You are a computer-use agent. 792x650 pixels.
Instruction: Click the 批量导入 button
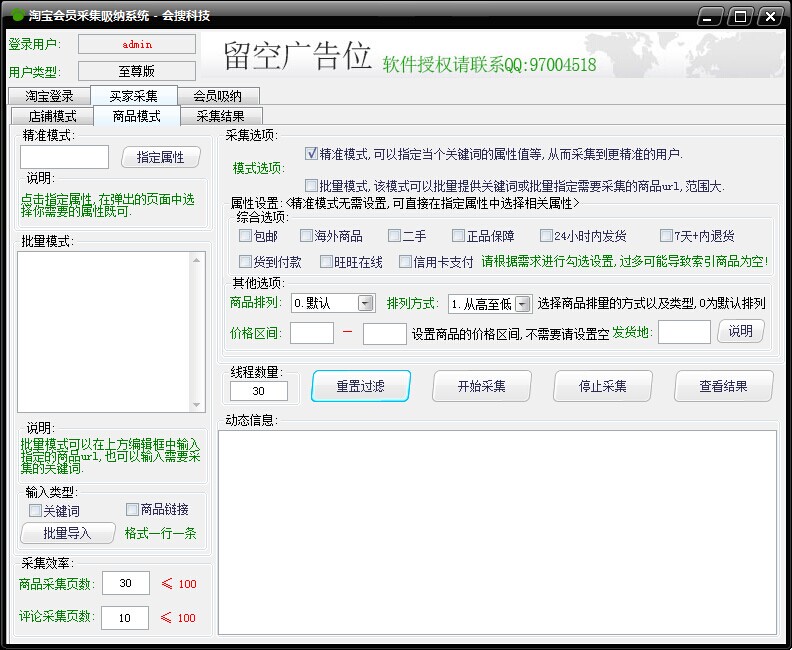click(x=68, y=533)
